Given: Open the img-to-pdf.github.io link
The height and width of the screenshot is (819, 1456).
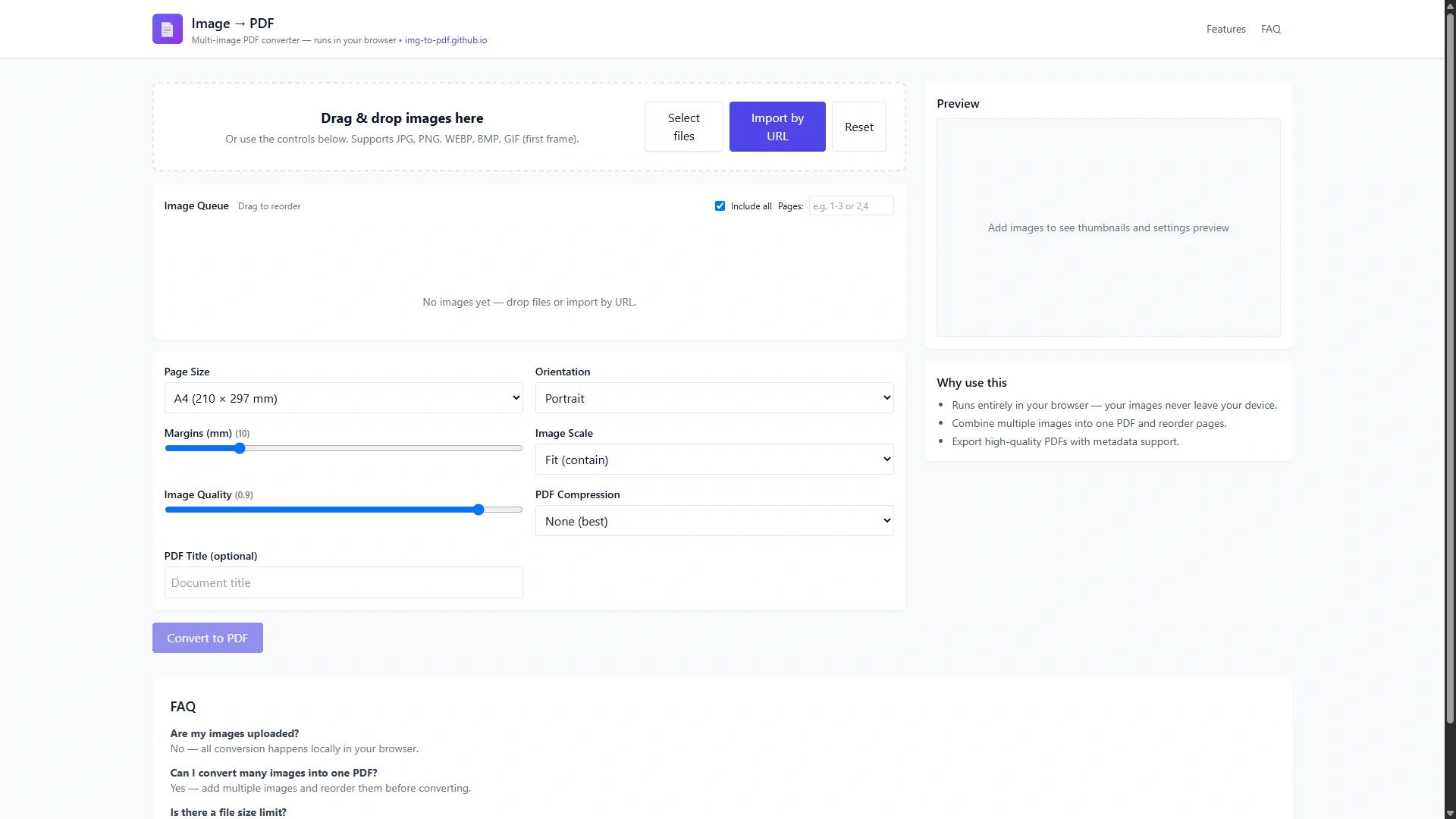Looking at the screenshot, I should click(446, 40).
